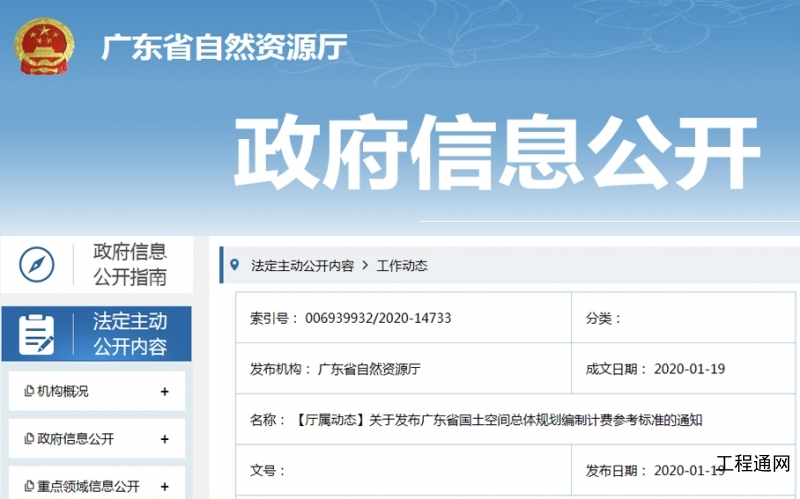Go to 工作动态 breadcrumb
This screenshot has height=499, width=800.
[402, 266]
